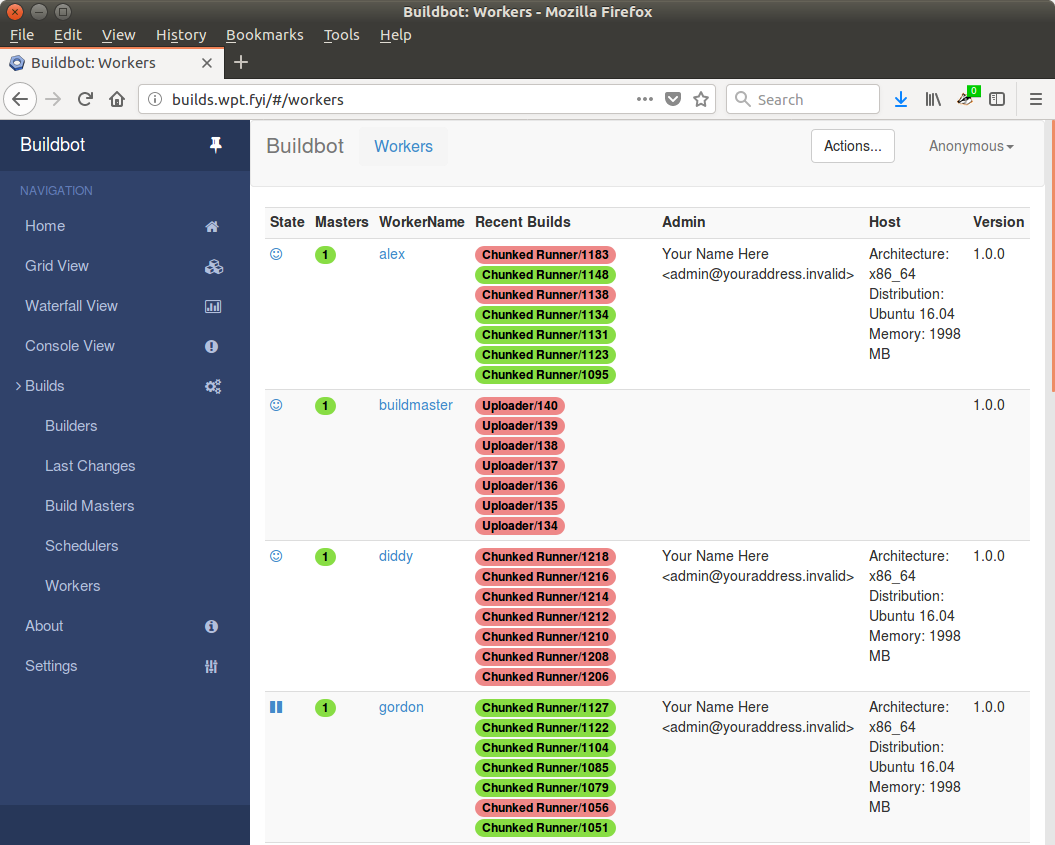
Task: Click the Uploader/140 red build badge
Action: (x=520, y=406)
